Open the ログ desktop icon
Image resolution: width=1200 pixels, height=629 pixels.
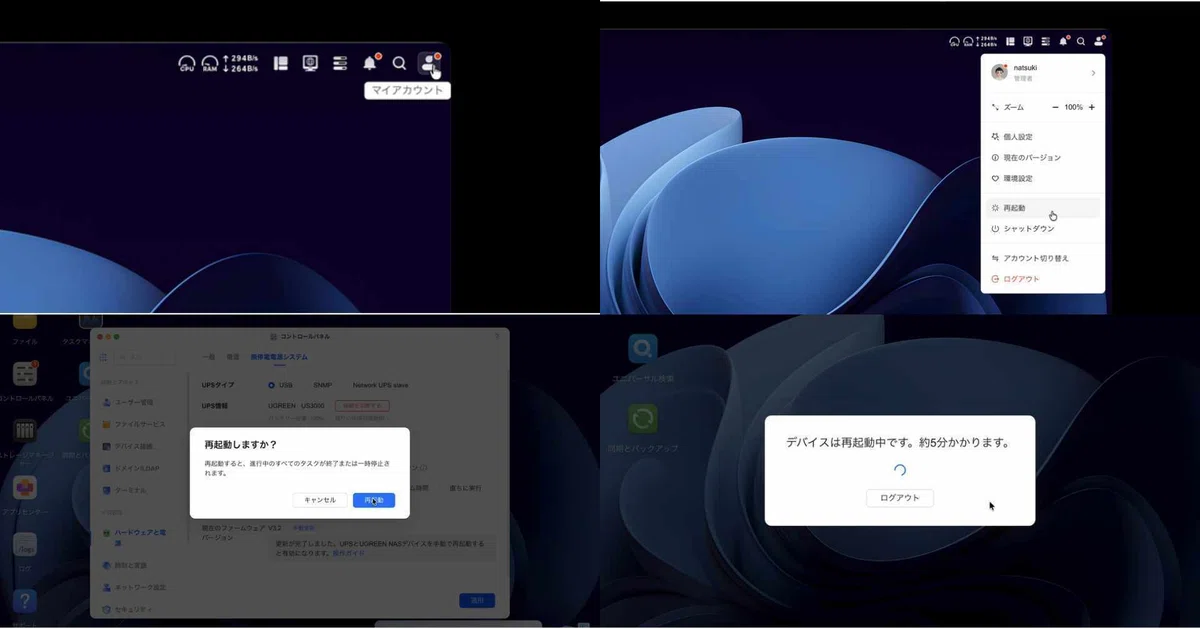(25, 545)
